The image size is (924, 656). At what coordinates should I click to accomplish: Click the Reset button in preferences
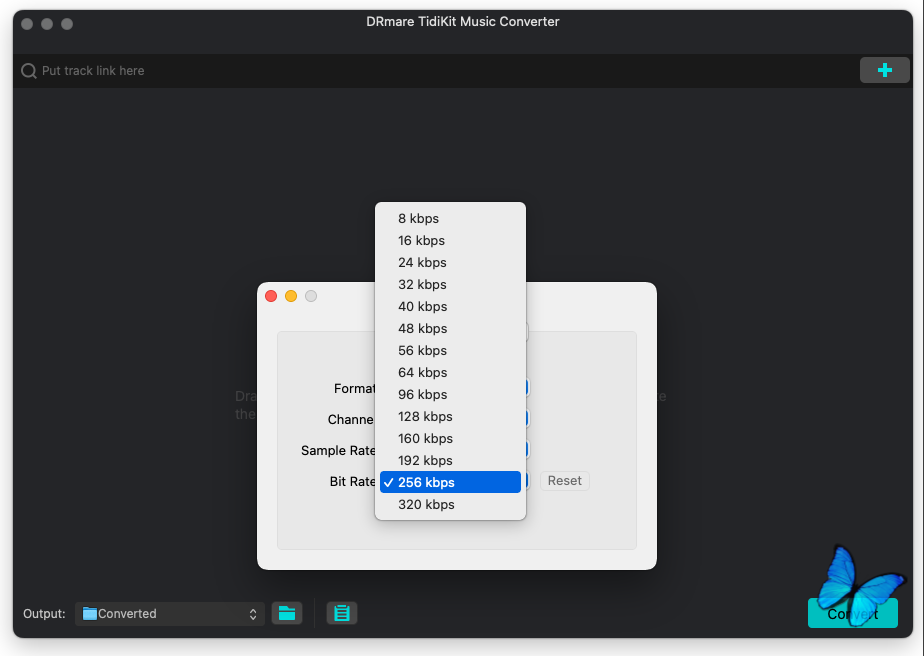pos(565,481)
